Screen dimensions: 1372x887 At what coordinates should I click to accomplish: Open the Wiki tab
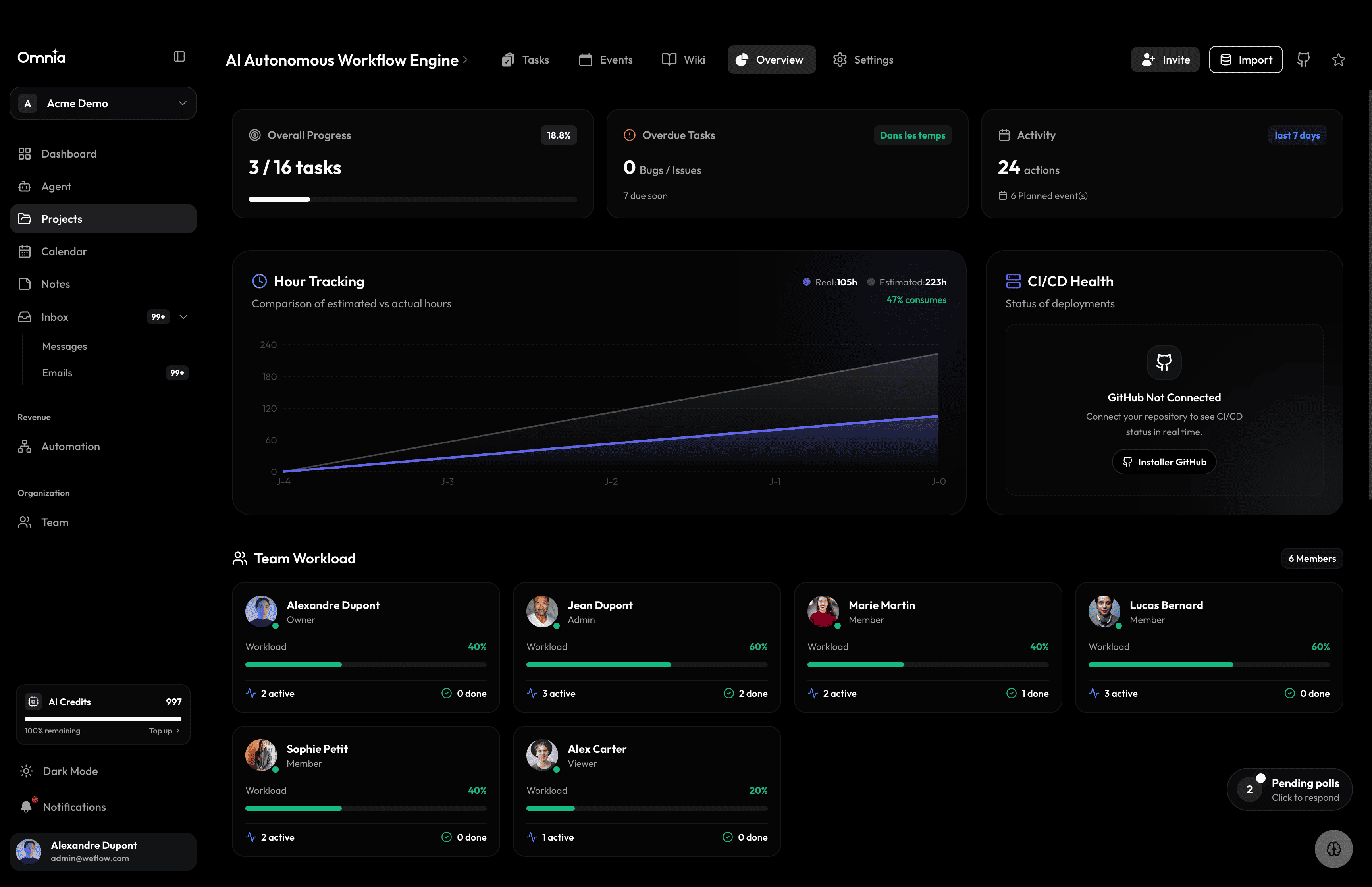(x=683, y=59)
